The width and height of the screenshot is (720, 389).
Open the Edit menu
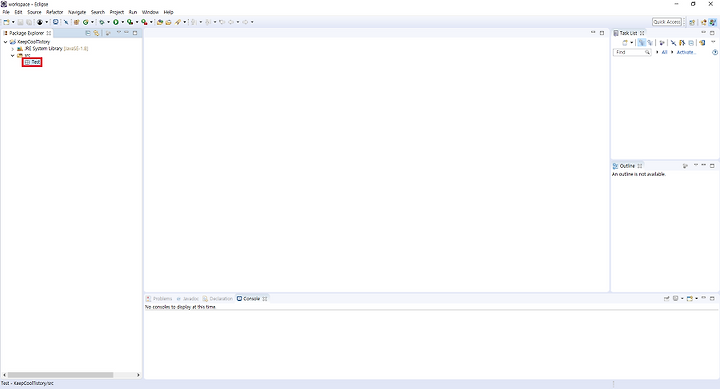pos(18,12)
